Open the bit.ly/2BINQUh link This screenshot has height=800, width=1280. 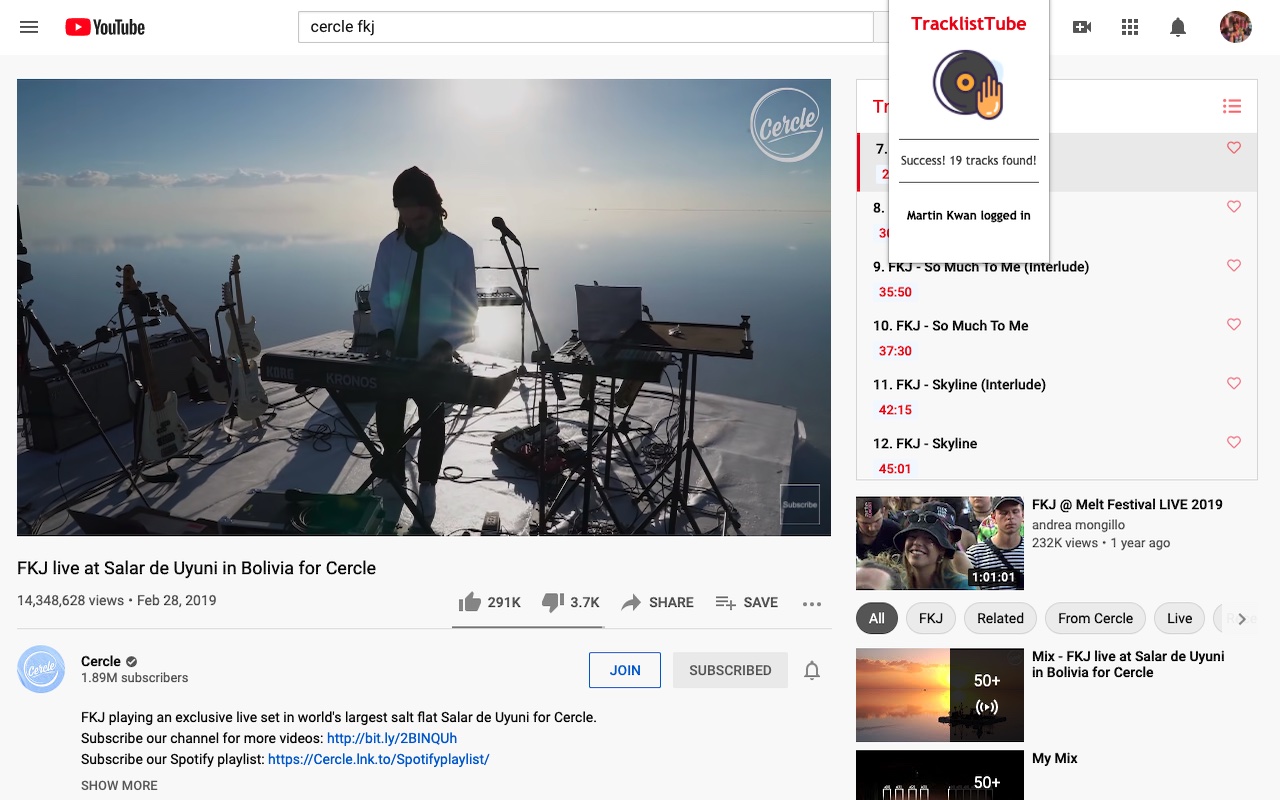(392, 738)
